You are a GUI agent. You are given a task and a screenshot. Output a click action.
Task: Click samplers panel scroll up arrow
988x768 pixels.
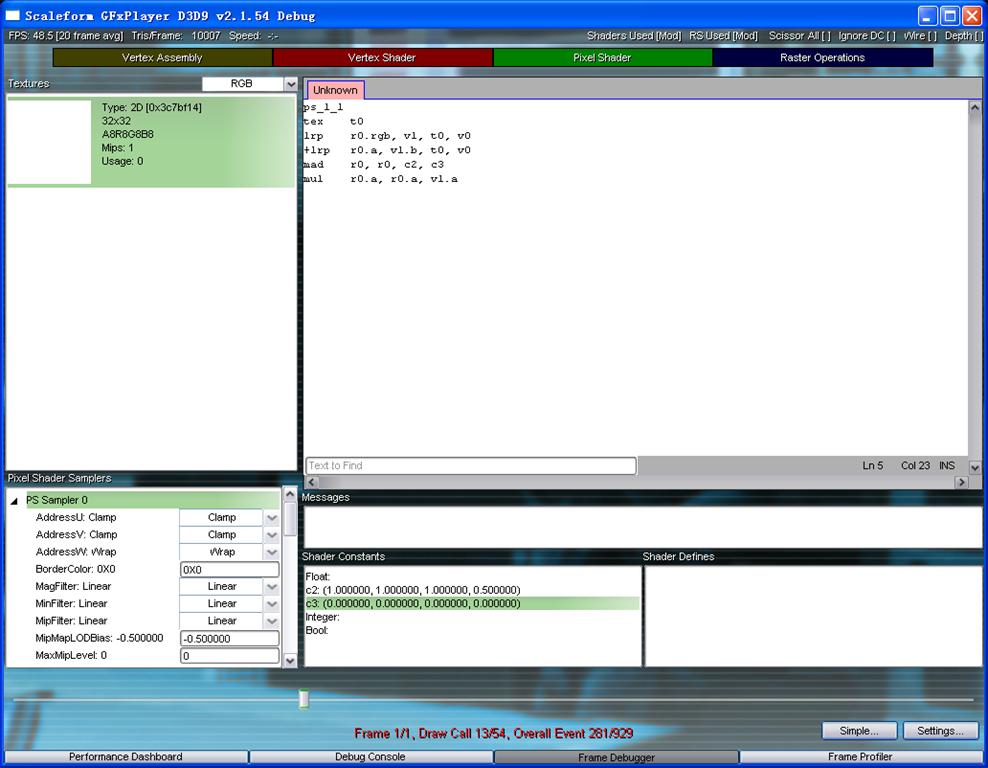pyautogui.click(x=290, y=494)
